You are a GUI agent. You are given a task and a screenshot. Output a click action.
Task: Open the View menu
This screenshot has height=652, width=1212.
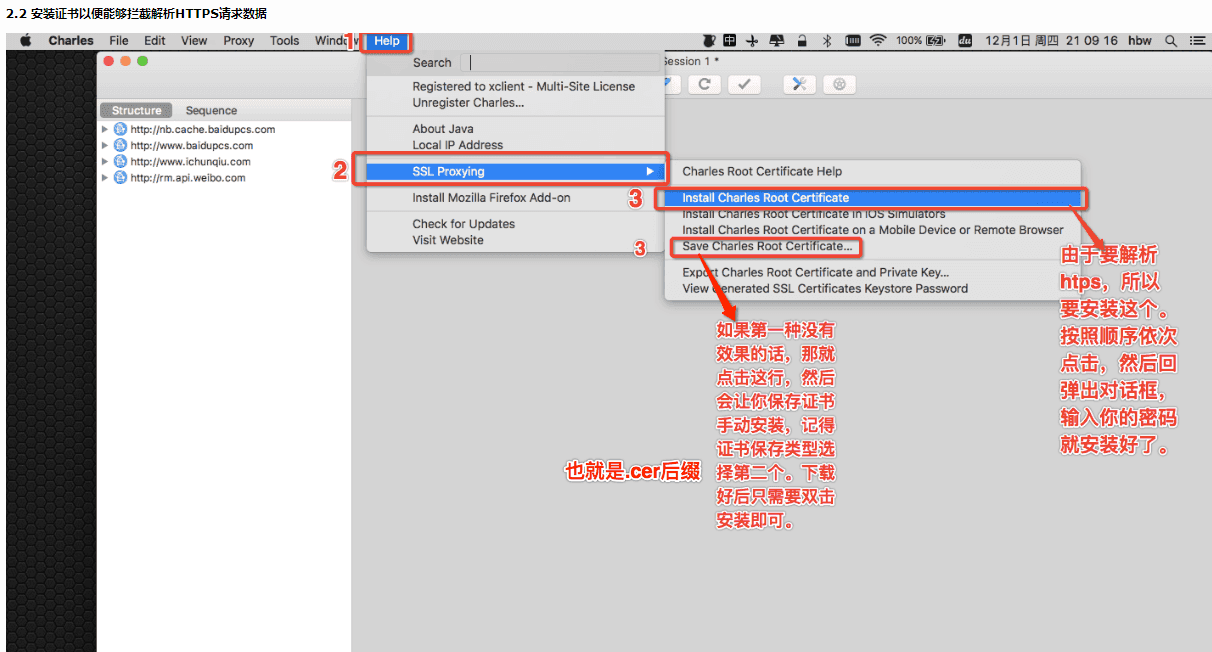point(194,41)
